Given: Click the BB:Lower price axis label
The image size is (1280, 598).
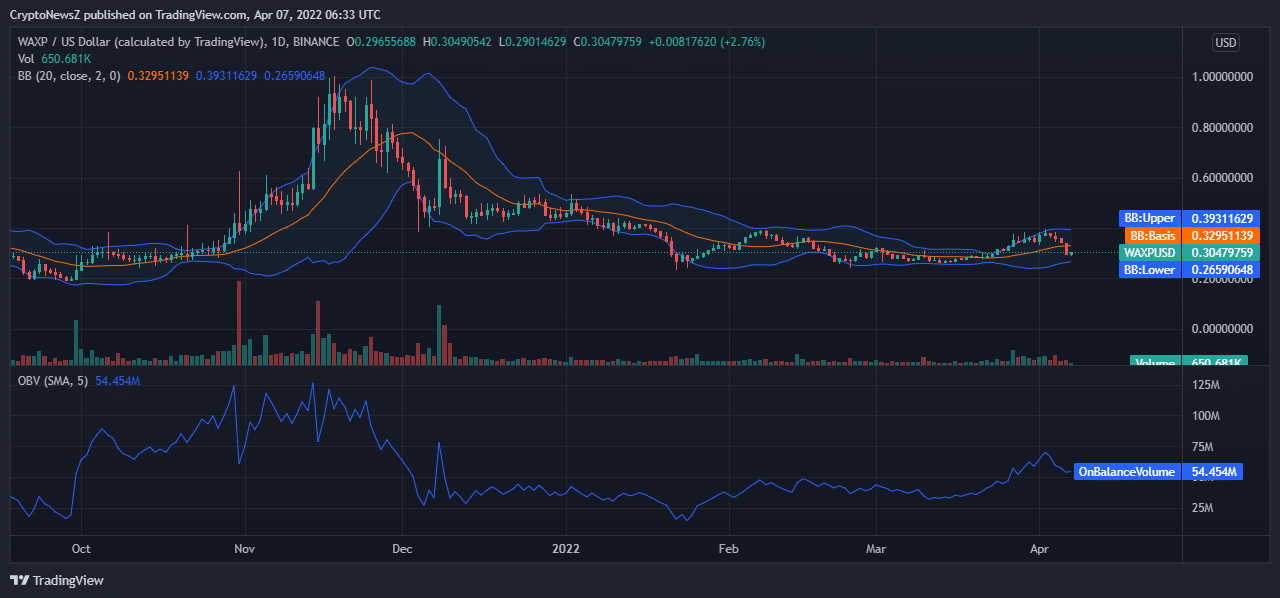Looking at the screenshot, I should coord(1149,269).
